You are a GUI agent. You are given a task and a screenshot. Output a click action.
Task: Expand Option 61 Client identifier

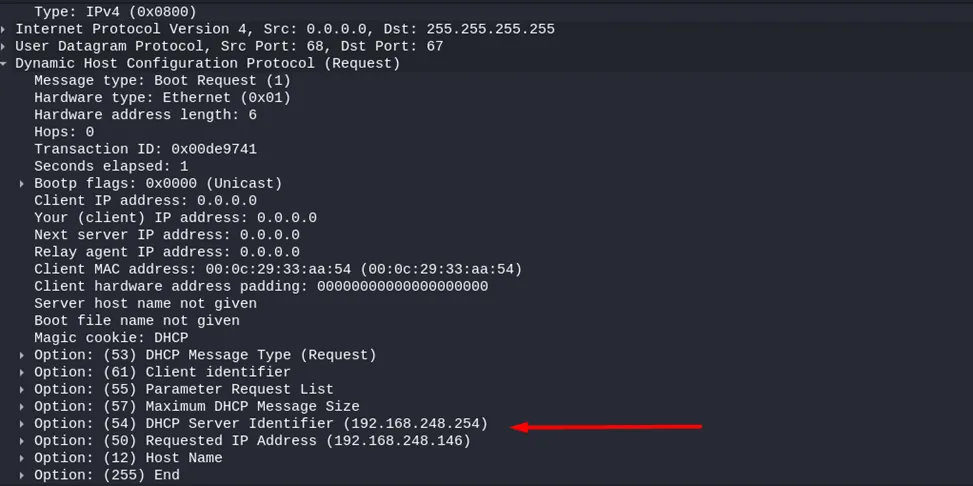coord(22,372)
